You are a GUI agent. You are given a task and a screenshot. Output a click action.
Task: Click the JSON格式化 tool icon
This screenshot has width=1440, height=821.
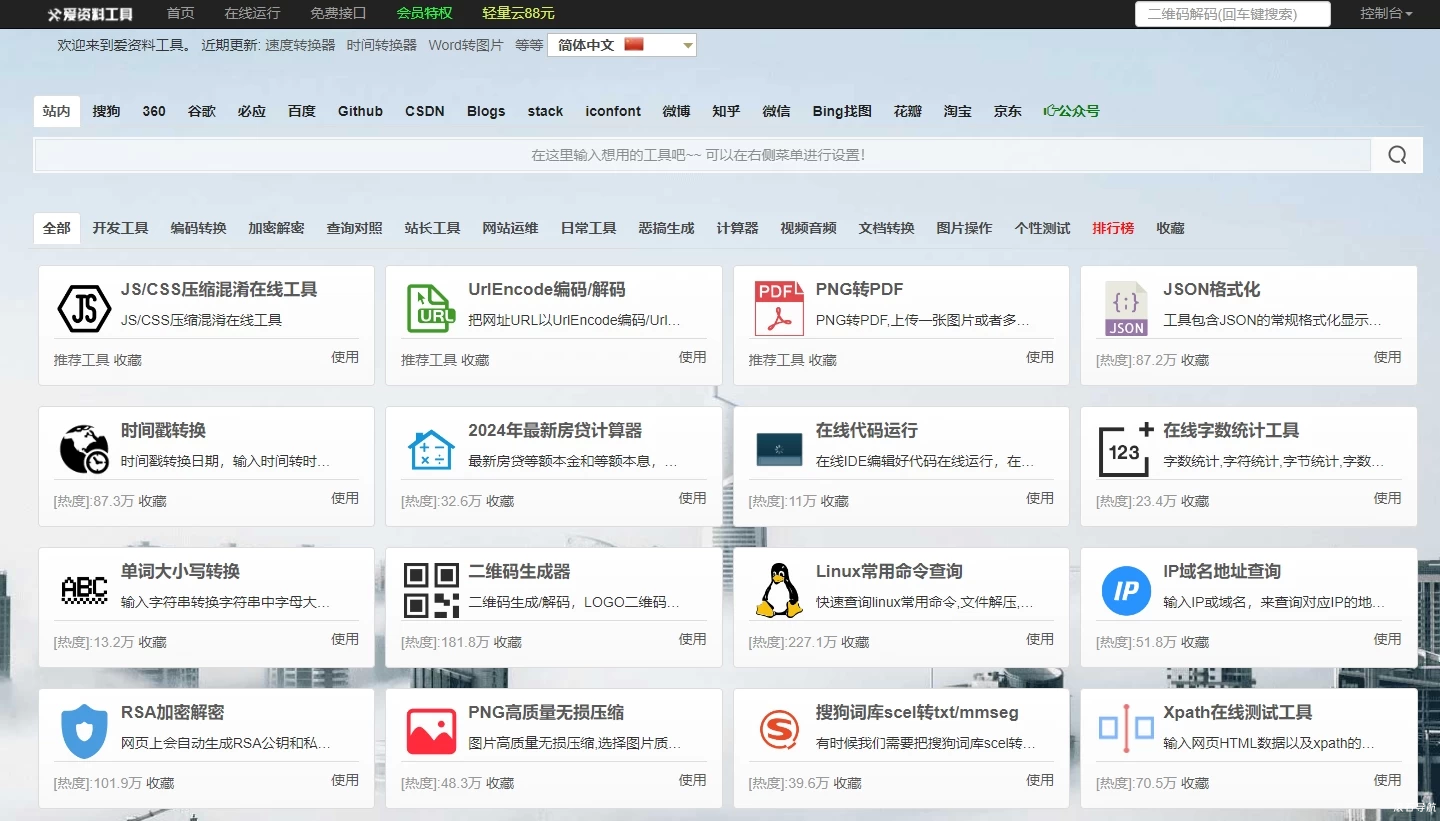coord(1125,308)
